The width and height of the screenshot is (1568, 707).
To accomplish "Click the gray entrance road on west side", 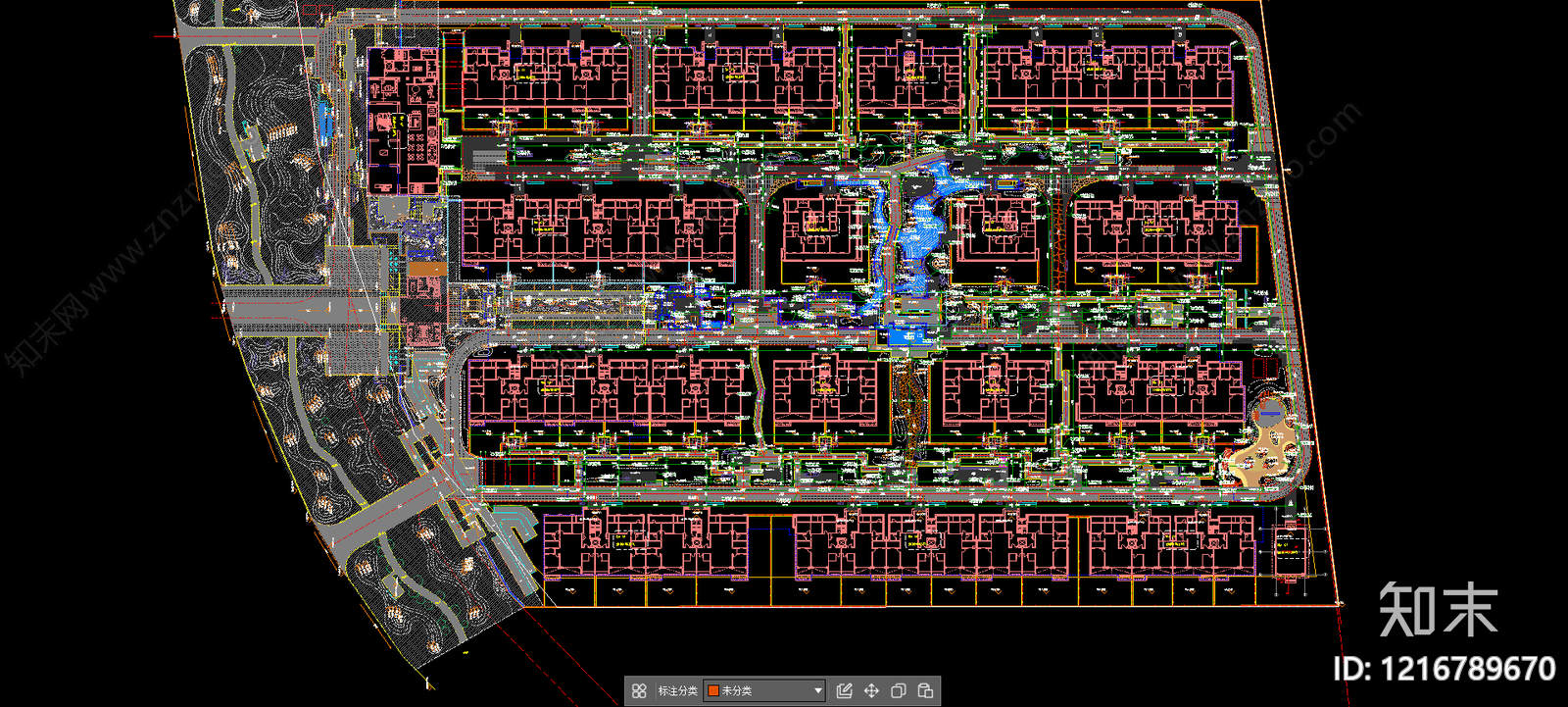I will tap(294, 311).
